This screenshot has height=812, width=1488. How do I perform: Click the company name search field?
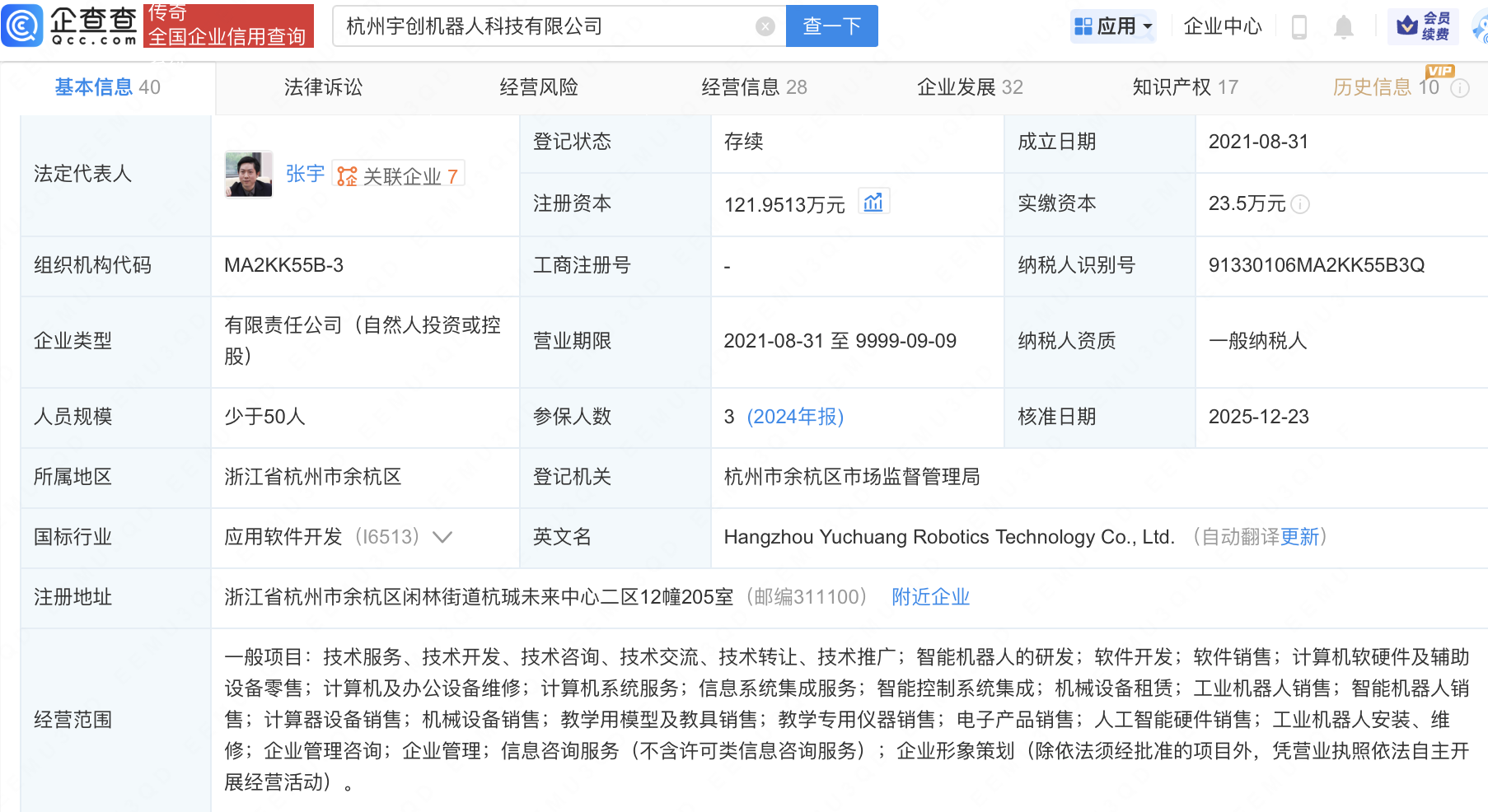pyautogui.click(x=544, y=26)
